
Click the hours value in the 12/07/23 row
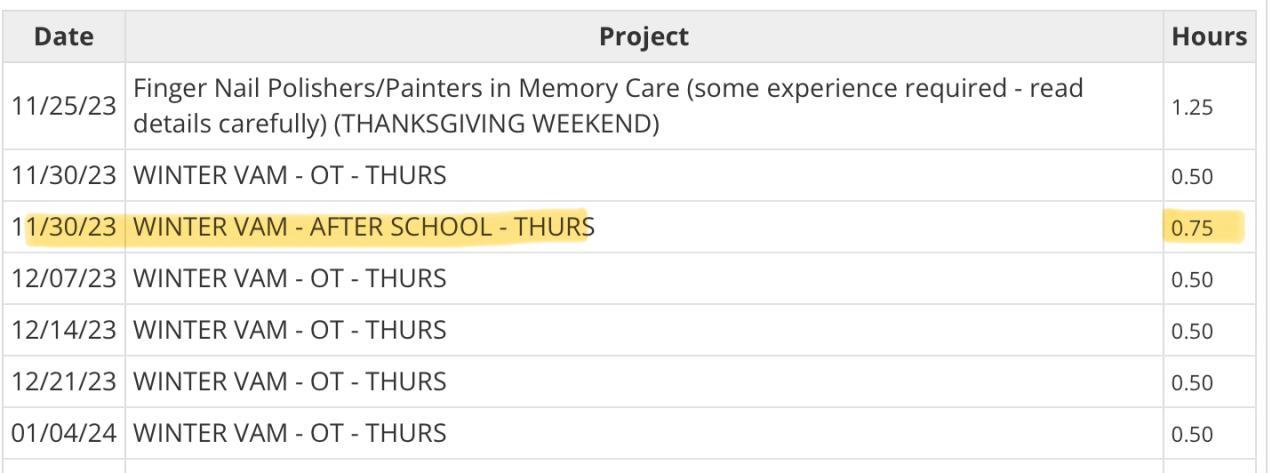(x=1193, y=280)
